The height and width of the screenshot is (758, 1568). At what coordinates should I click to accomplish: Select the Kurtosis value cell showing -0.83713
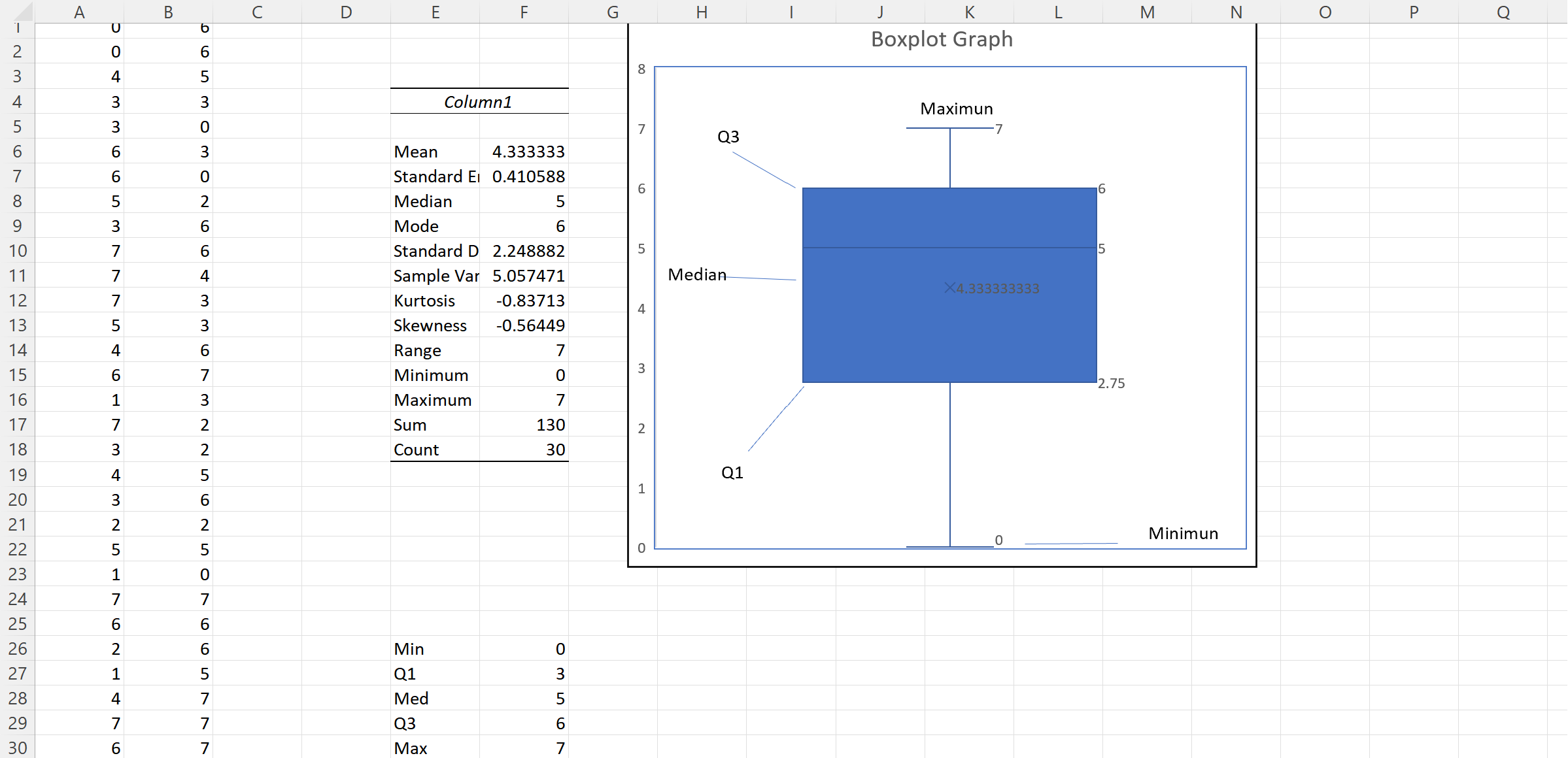[524, 301]
